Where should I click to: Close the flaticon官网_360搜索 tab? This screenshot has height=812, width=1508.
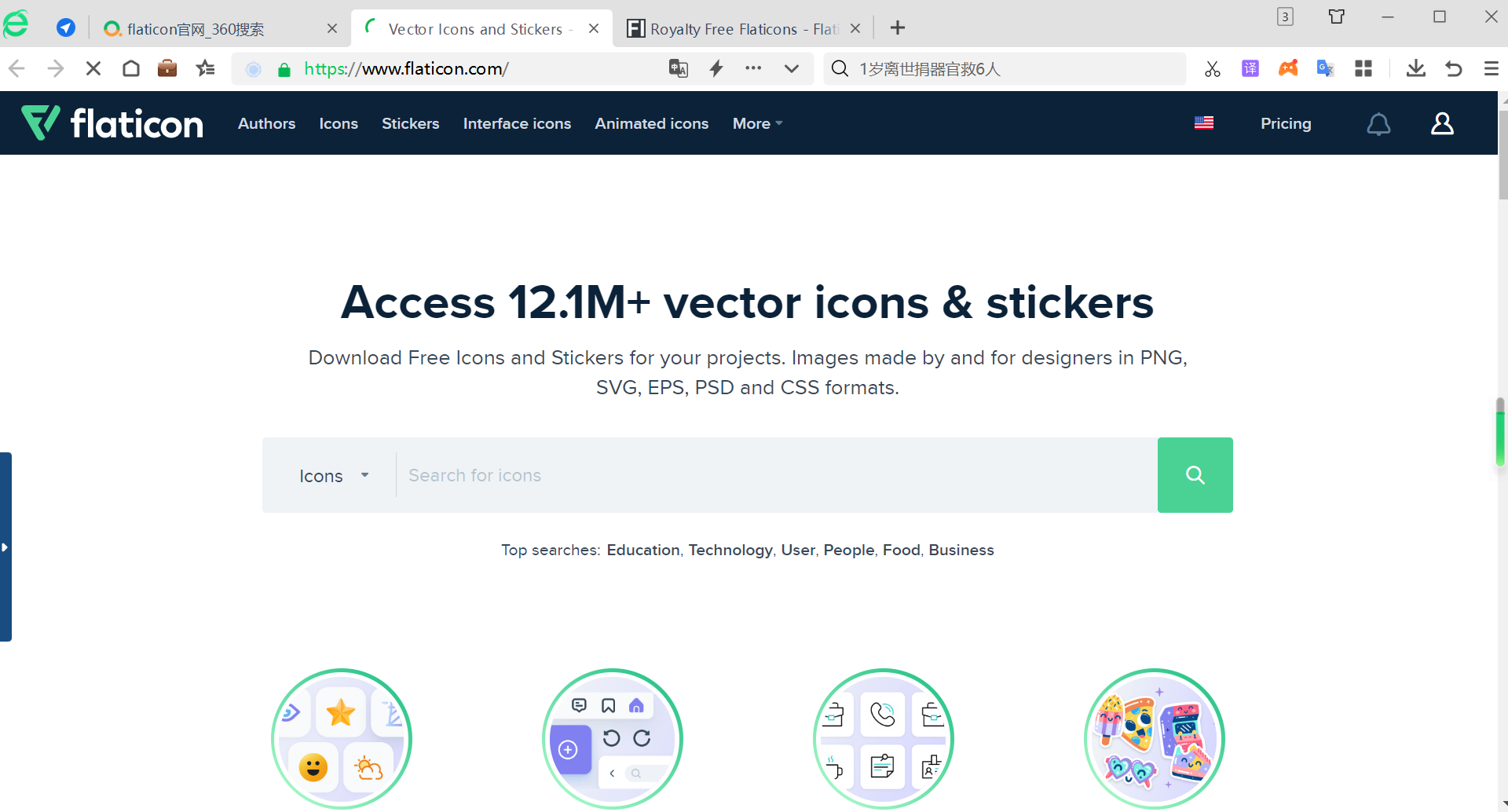pos(332,28)
